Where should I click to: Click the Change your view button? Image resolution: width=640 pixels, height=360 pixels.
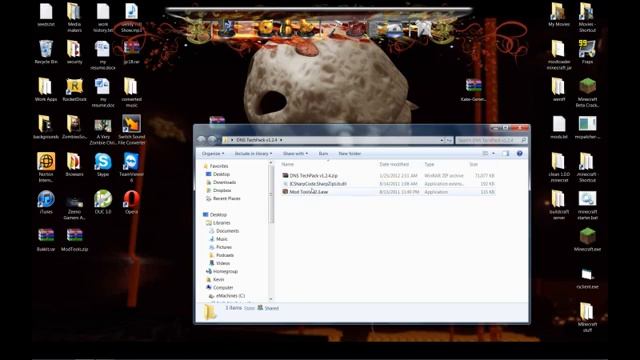[485, 153]
